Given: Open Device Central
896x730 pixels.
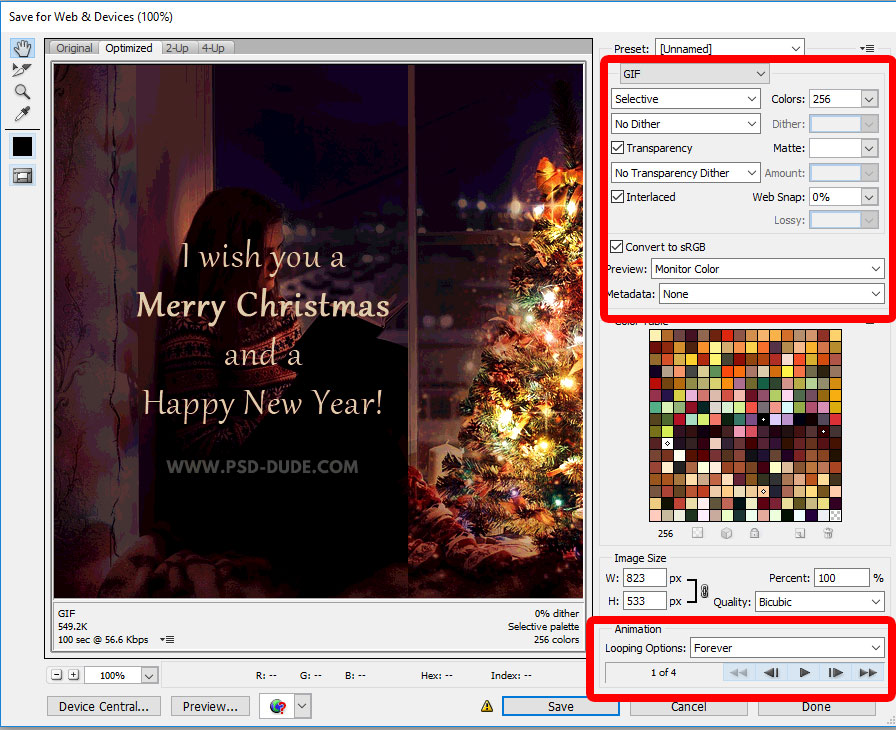Looking at the screenshot, I should 103,706.
